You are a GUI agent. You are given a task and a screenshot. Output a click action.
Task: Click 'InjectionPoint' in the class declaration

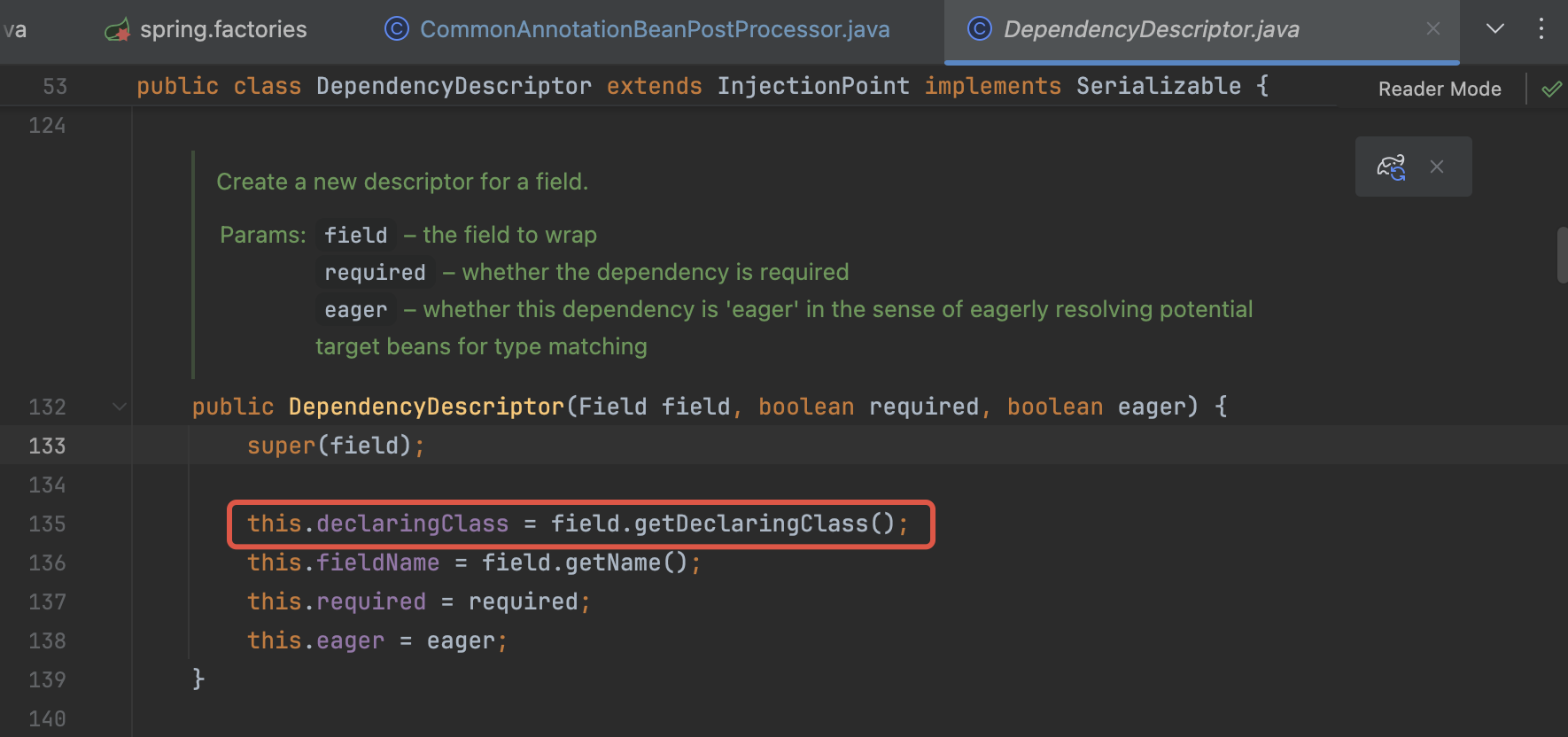813,86
